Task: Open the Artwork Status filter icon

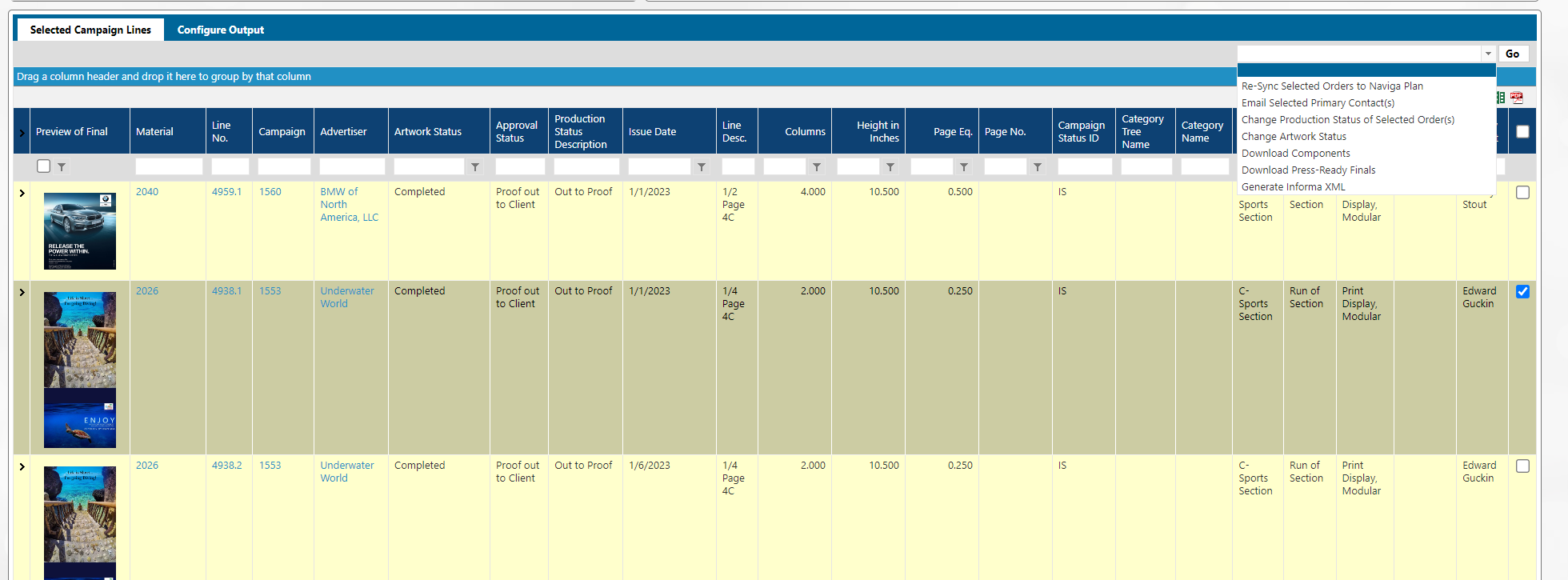Action: tap(475, 167)
